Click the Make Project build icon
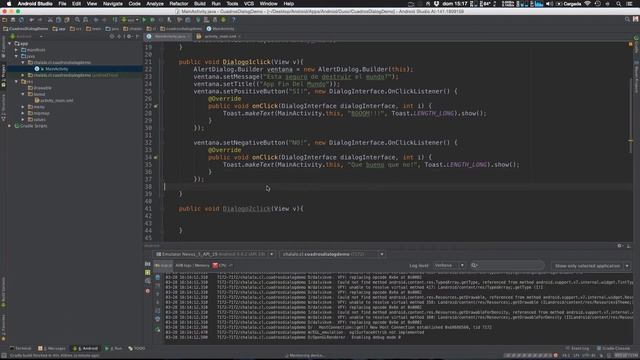 click(x=115, y=20)
